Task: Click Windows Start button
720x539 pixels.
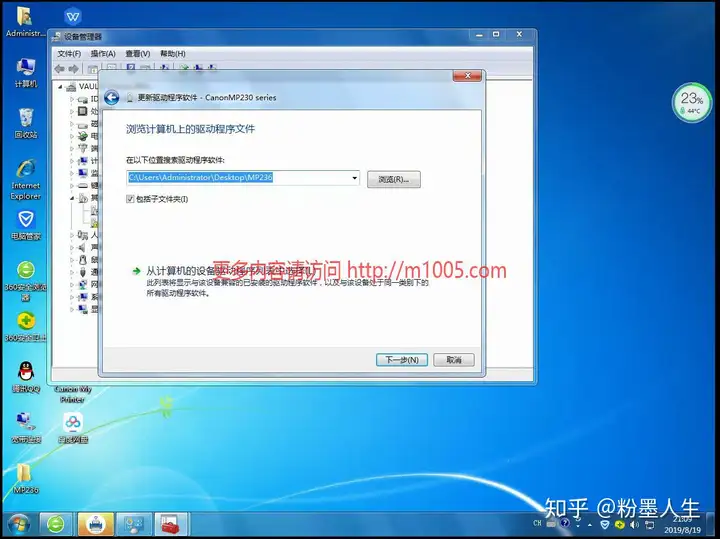Action: [19, 524]
